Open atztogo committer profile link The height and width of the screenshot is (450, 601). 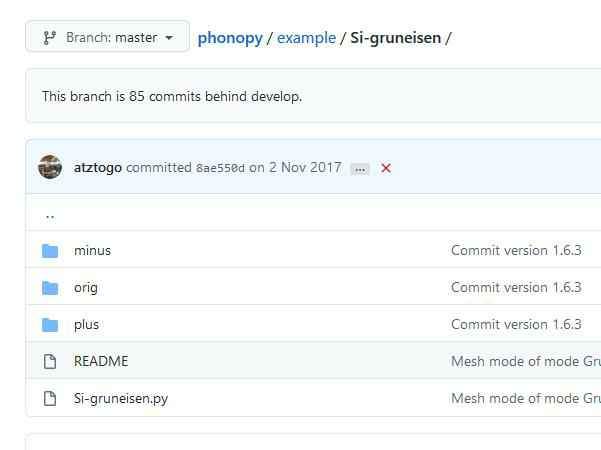(98, 167)
